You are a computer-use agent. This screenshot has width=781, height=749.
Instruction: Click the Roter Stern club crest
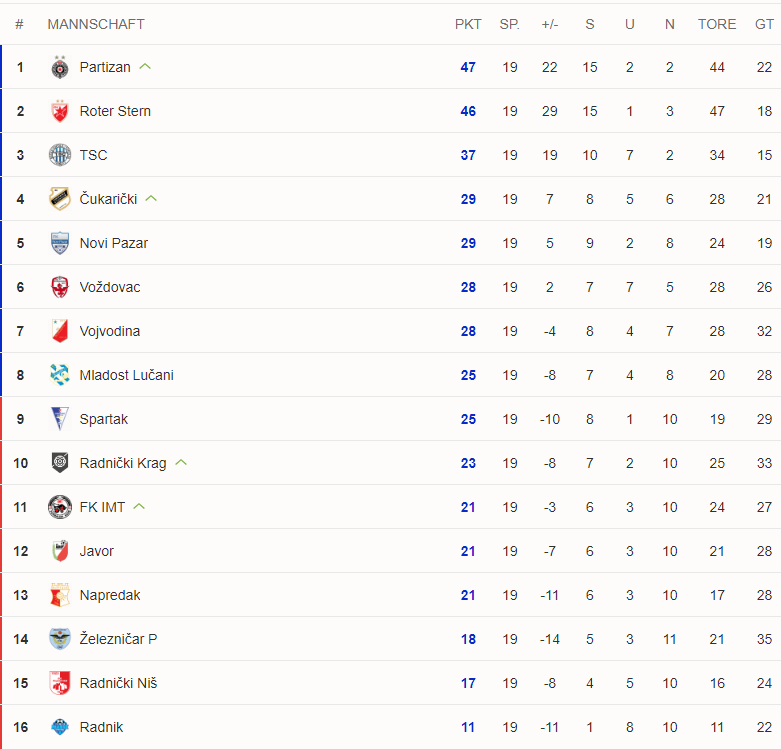pos(60,112)
